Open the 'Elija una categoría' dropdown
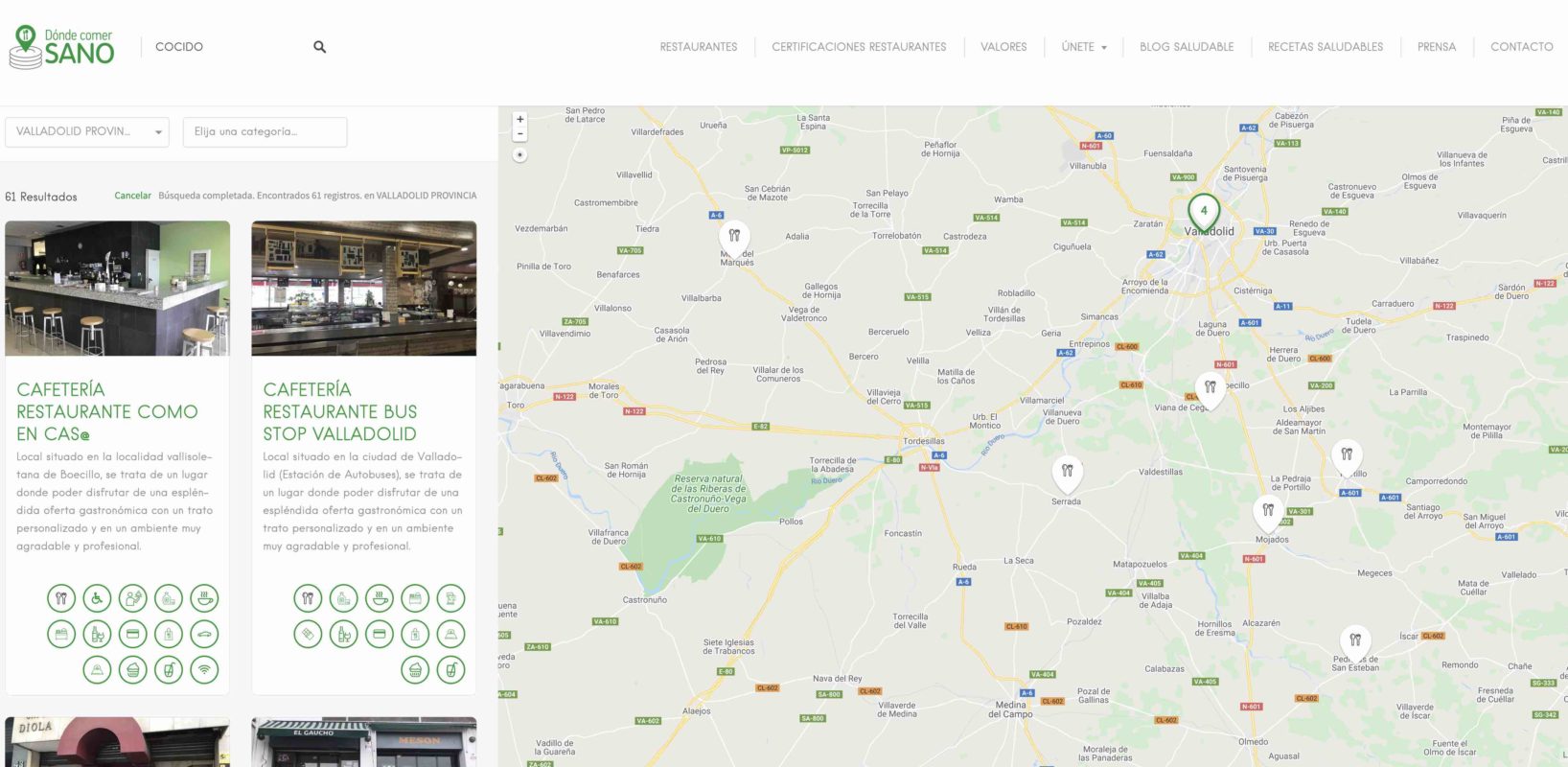The height and width of the screenshot is (767, 1568). click(x=265, y=132)
